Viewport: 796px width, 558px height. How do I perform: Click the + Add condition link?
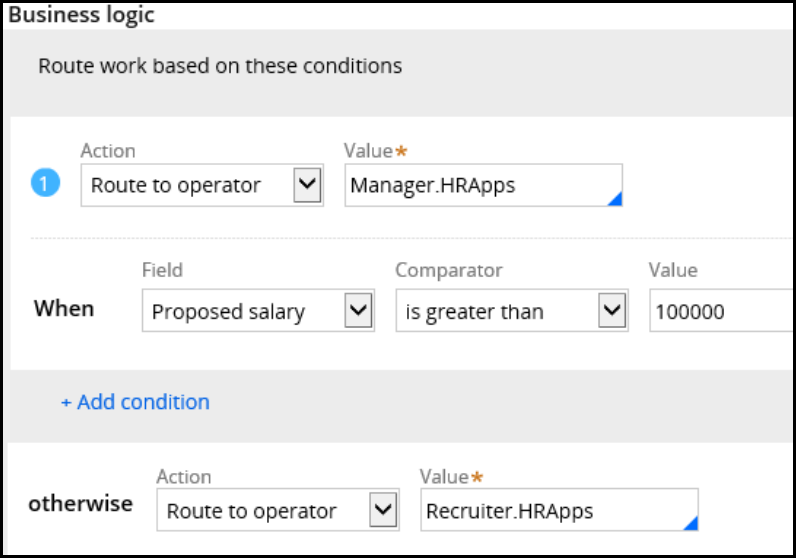pos(135,402)
